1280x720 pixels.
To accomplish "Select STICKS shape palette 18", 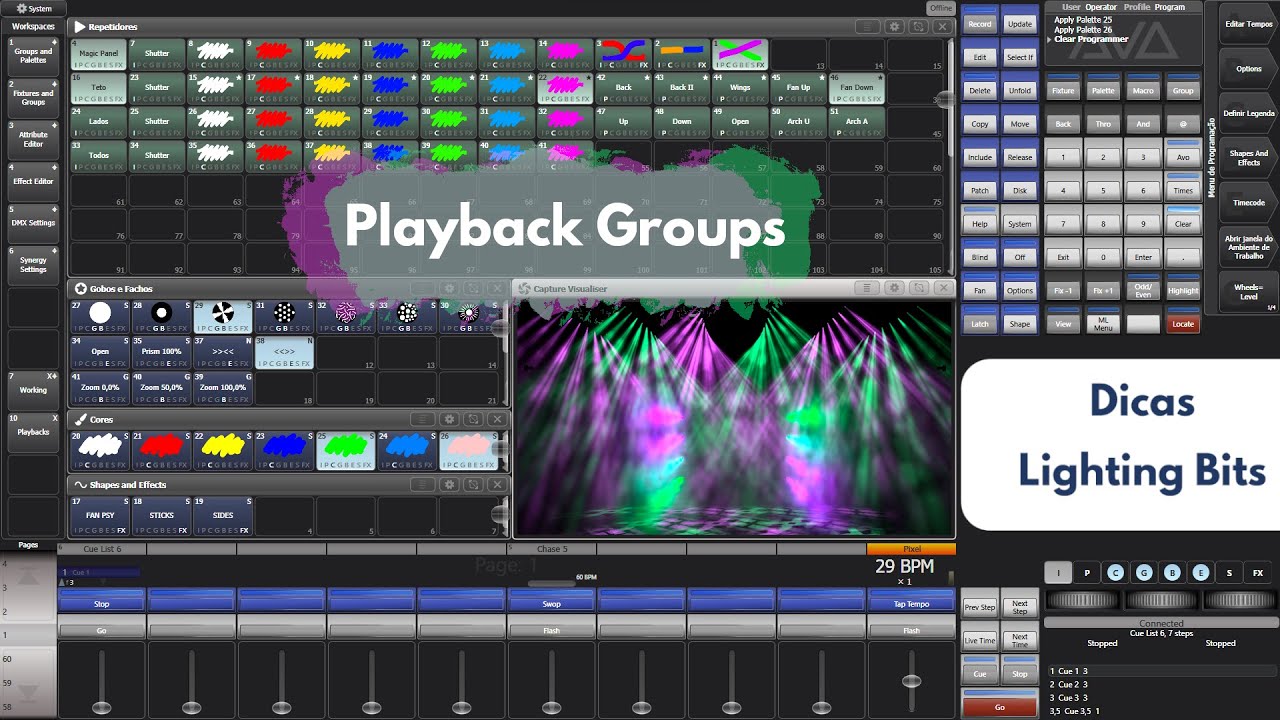I will tap(160, 516).
